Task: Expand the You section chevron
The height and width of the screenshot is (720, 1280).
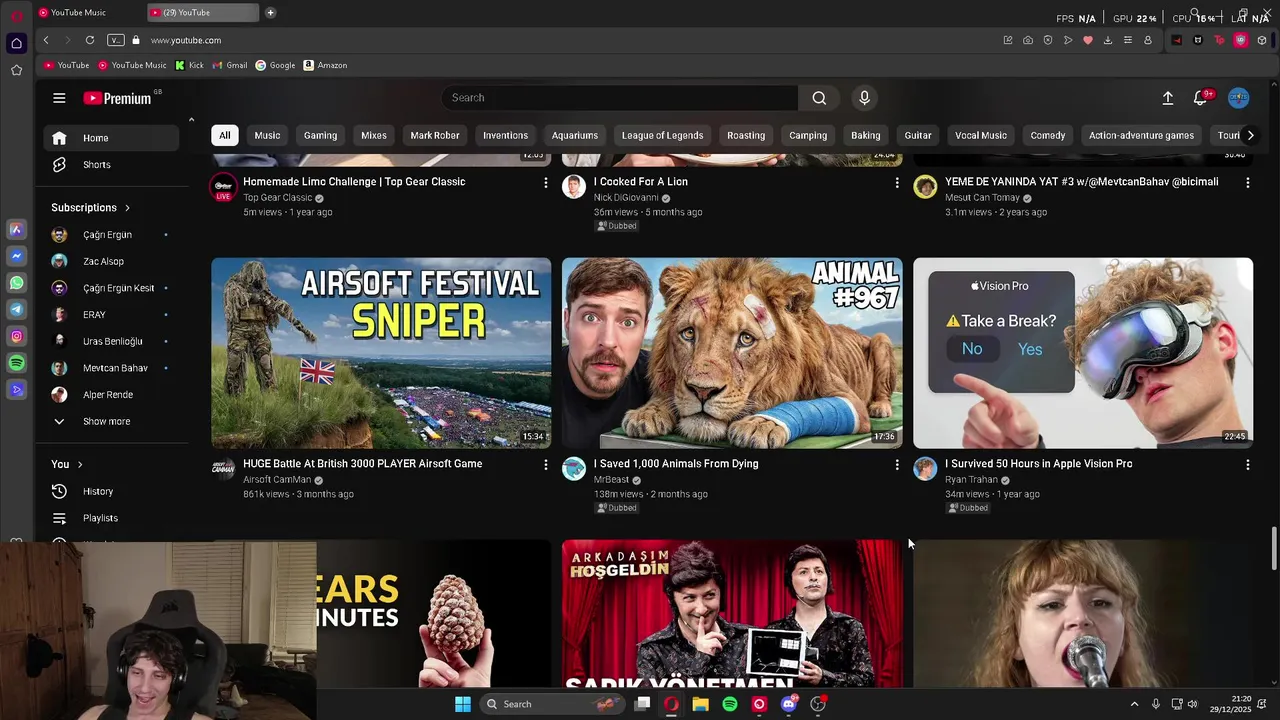Action: pos(80,465)
